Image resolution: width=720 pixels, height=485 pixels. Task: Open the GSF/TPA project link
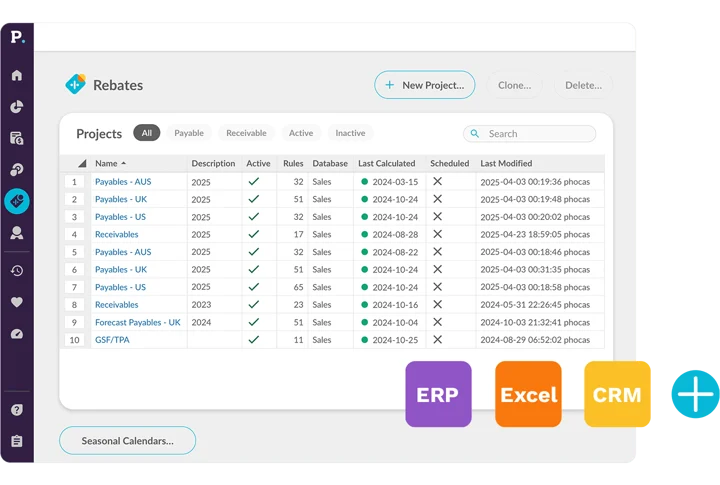(112, 340)
